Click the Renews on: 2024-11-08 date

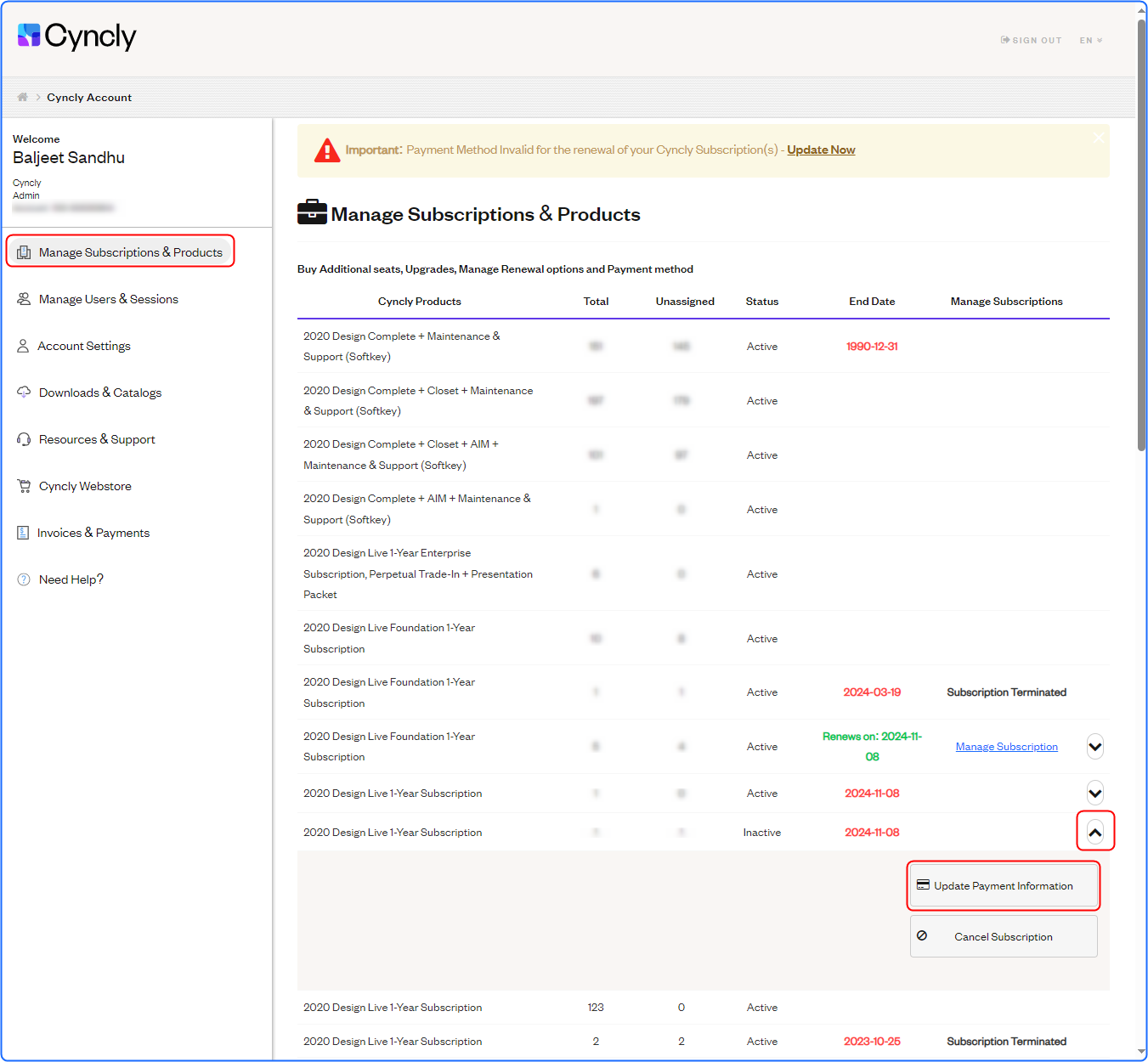[x=872, y=747]
